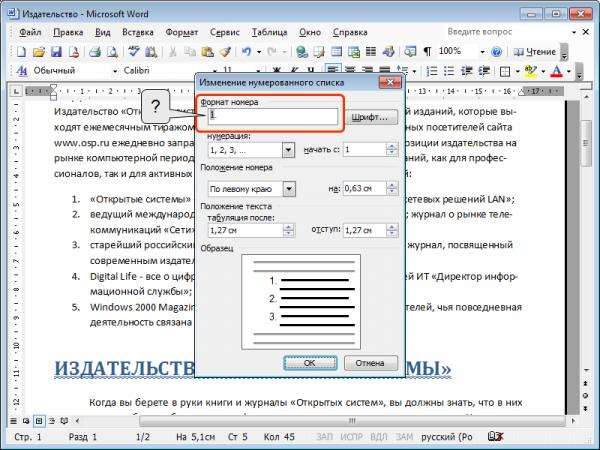Adjust the 'отступ: 1,27 см' spinner

coord(392,230)
